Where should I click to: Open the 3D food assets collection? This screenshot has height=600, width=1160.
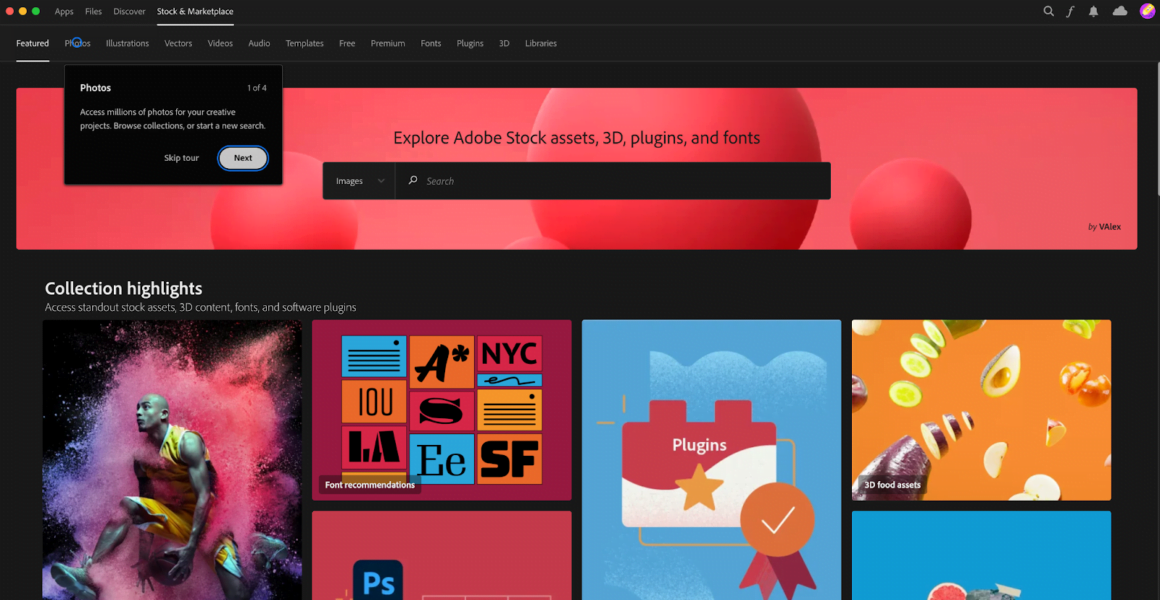(980, 410)
